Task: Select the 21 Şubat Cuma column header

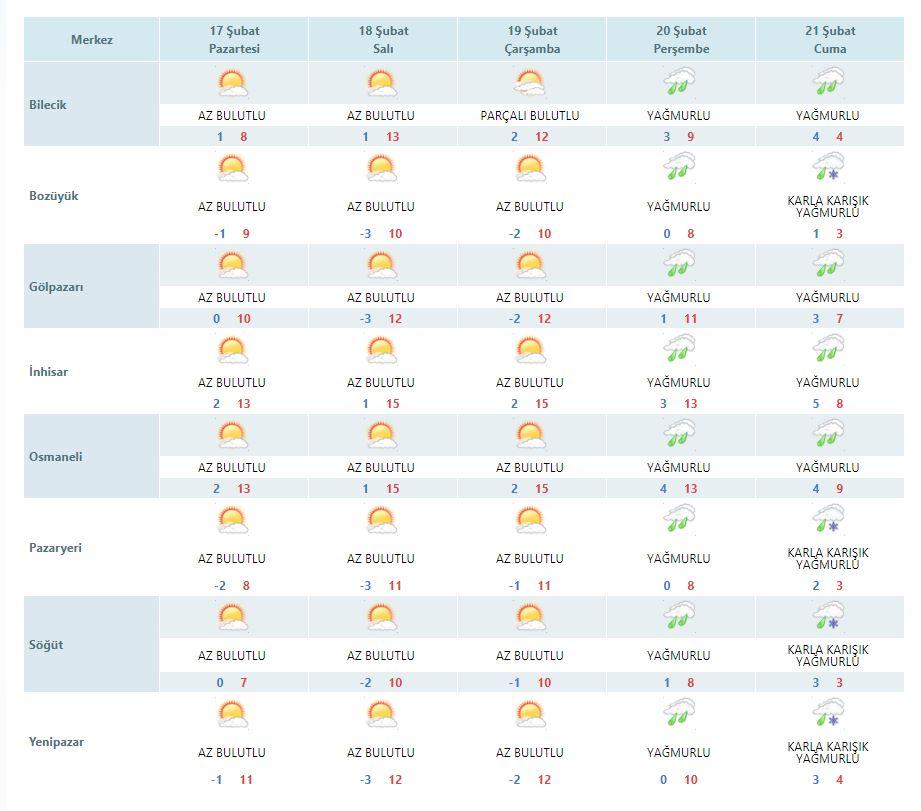Action: coord(830,39)
